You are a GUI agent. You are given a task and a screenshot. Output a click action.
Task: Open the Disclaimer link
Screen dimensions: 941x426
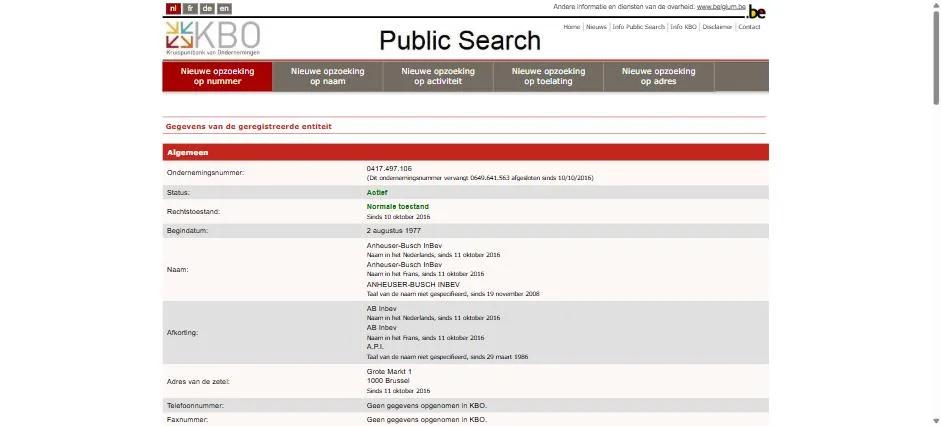[x=717, y=27]
